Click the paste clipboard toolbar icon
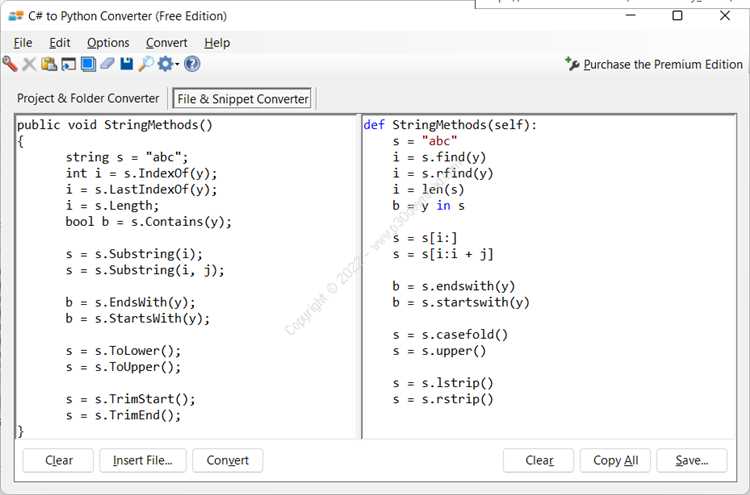Viewport: 750px width, 495px height. [x=48, y=64]
